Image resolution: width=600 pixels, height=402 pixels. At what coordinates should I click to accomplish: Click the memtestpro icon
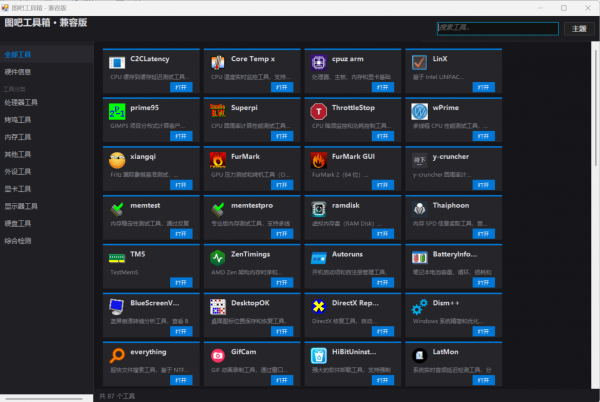[218, 209]
